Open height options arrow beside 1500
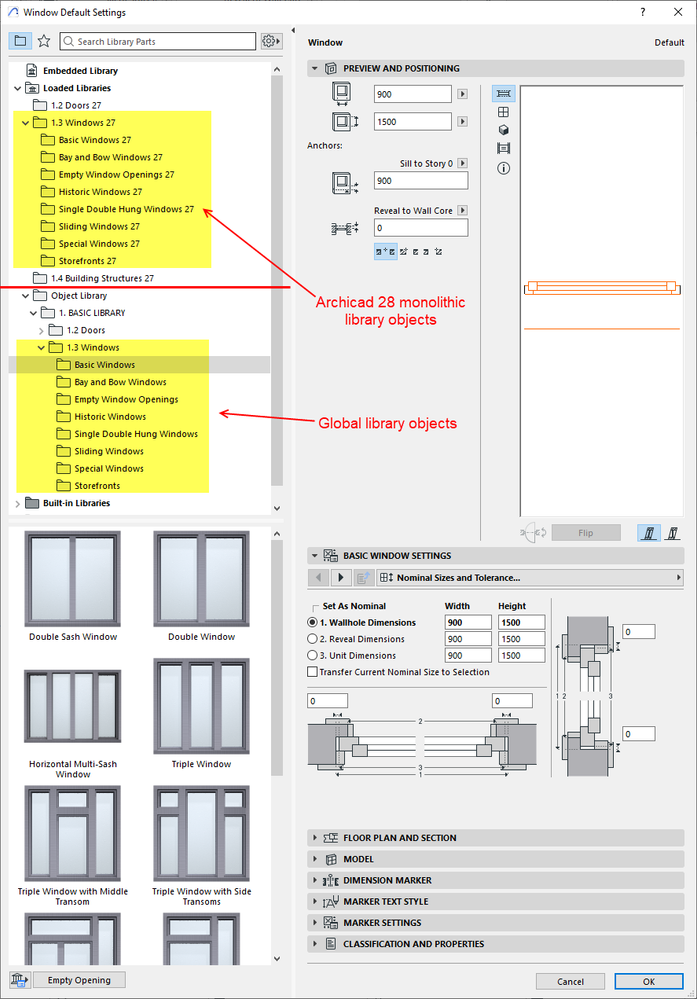697x999 pixels. [463, 121]
